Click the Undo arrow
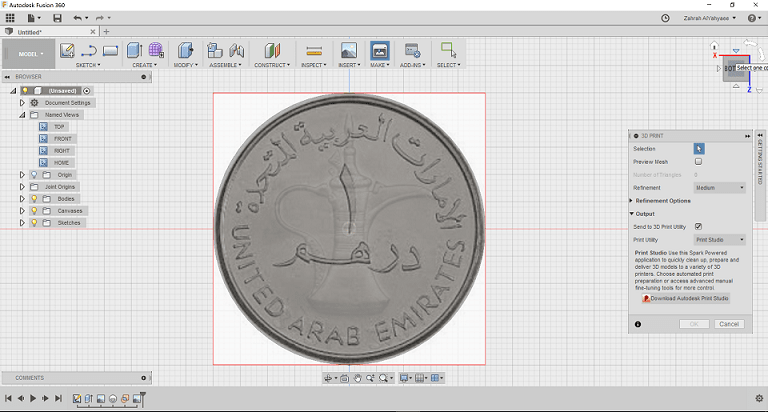 77,18
